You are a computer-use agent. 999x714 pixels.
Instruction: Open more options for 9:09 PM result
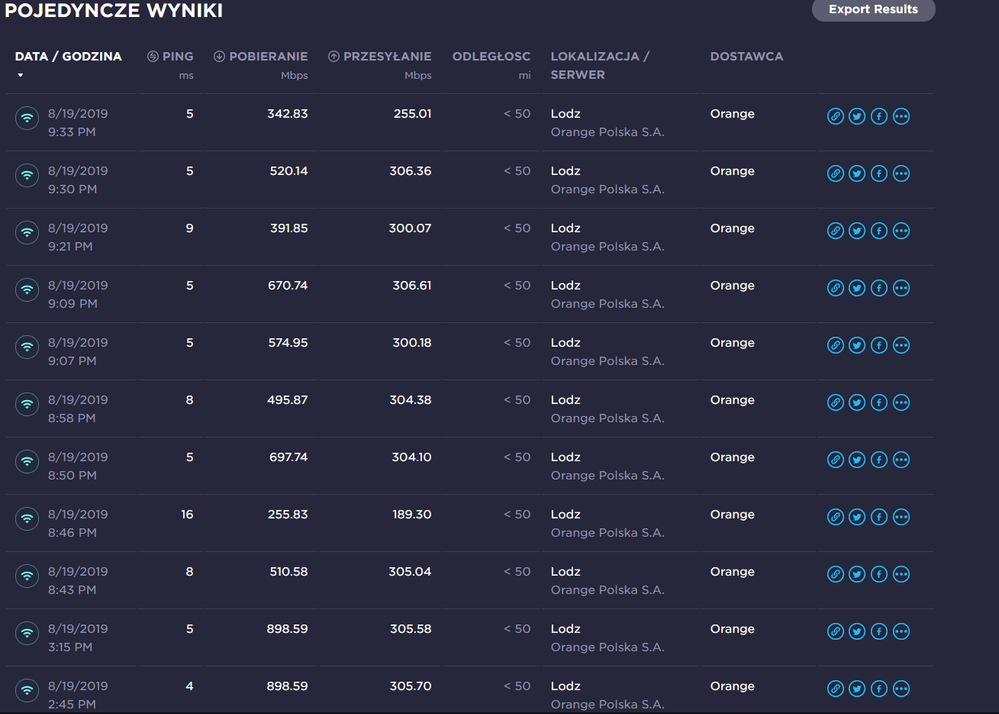point(901,288)
